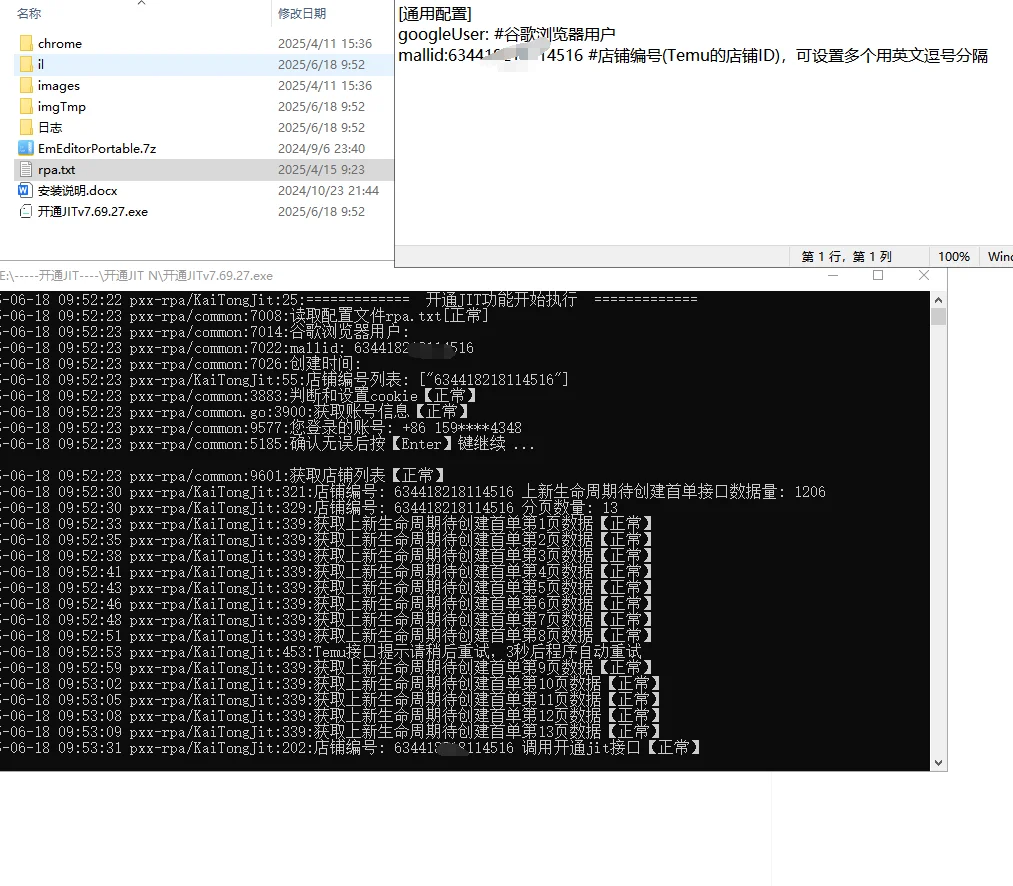The width and height of the screenshot is (1013, 886).
Task: Click file name rpa.txt
Action: point(56,169)
